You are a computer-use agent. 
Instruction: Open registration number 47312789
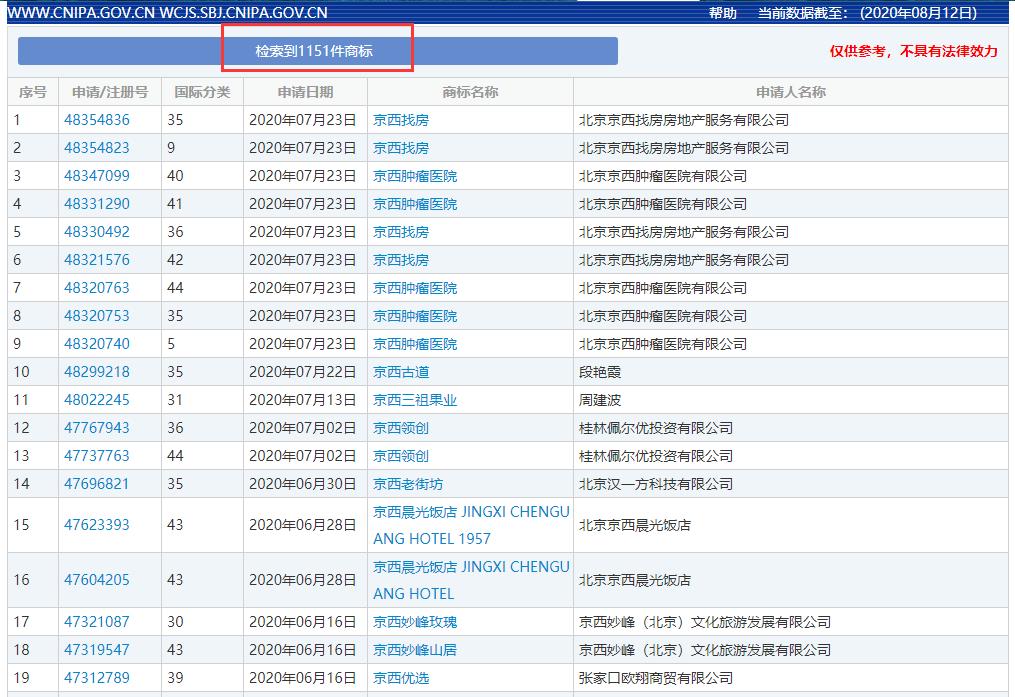[x=96, y=678]
